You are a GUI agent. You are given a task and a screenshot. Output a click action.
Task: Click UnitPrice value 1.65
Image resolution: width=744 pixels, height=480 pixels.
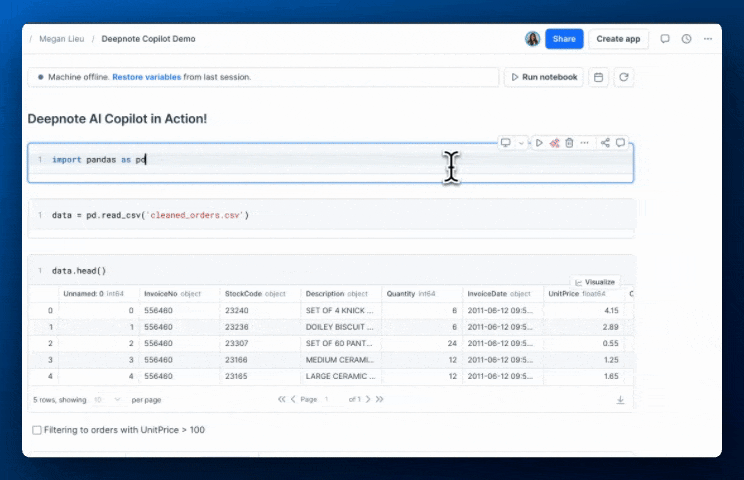611,376
